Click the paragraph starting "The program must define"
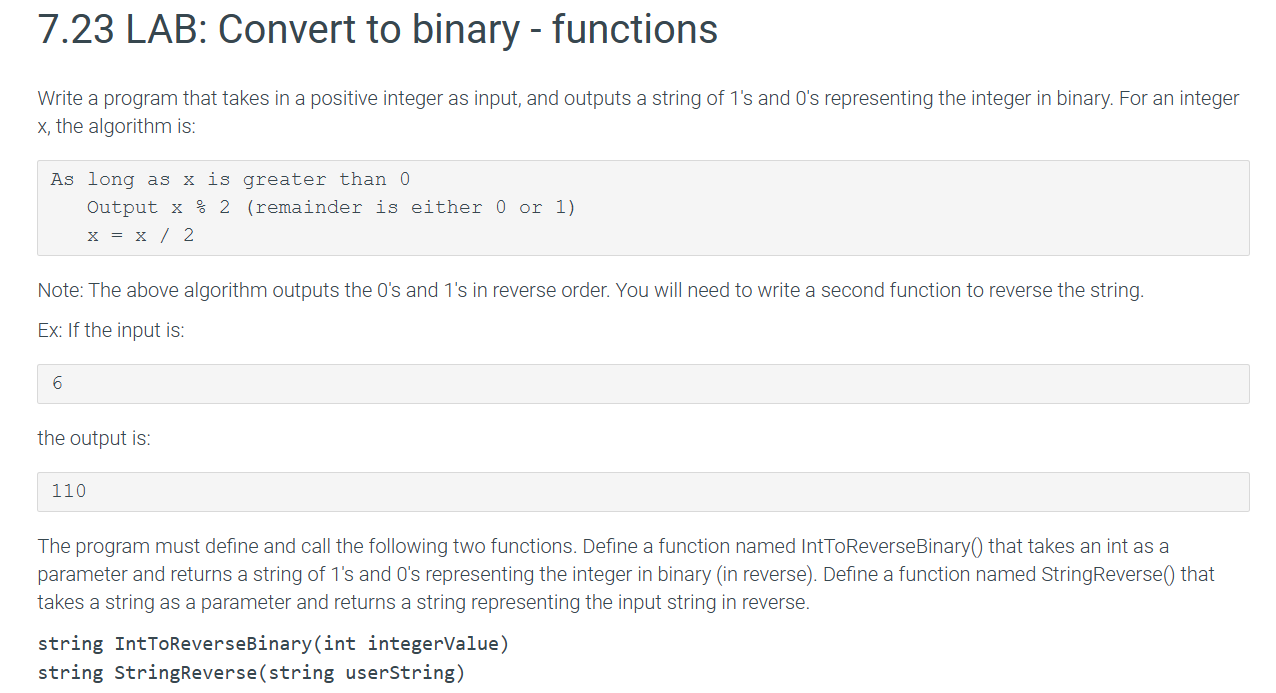This screenshot has height=693, width=1276. (626, 574)
